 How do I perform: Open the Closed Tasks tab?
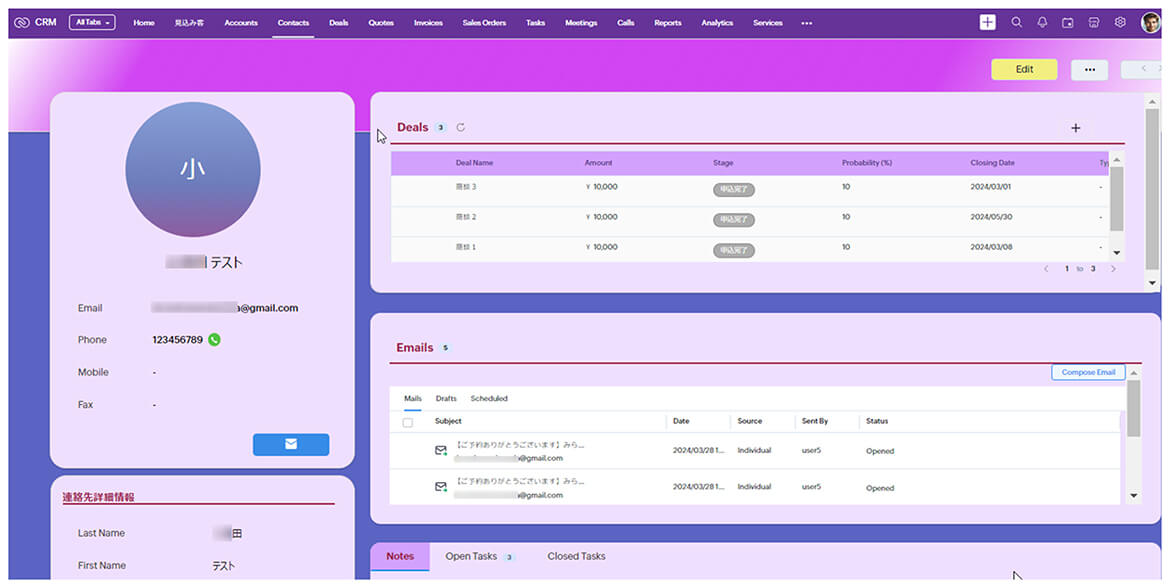click(576, 557)
